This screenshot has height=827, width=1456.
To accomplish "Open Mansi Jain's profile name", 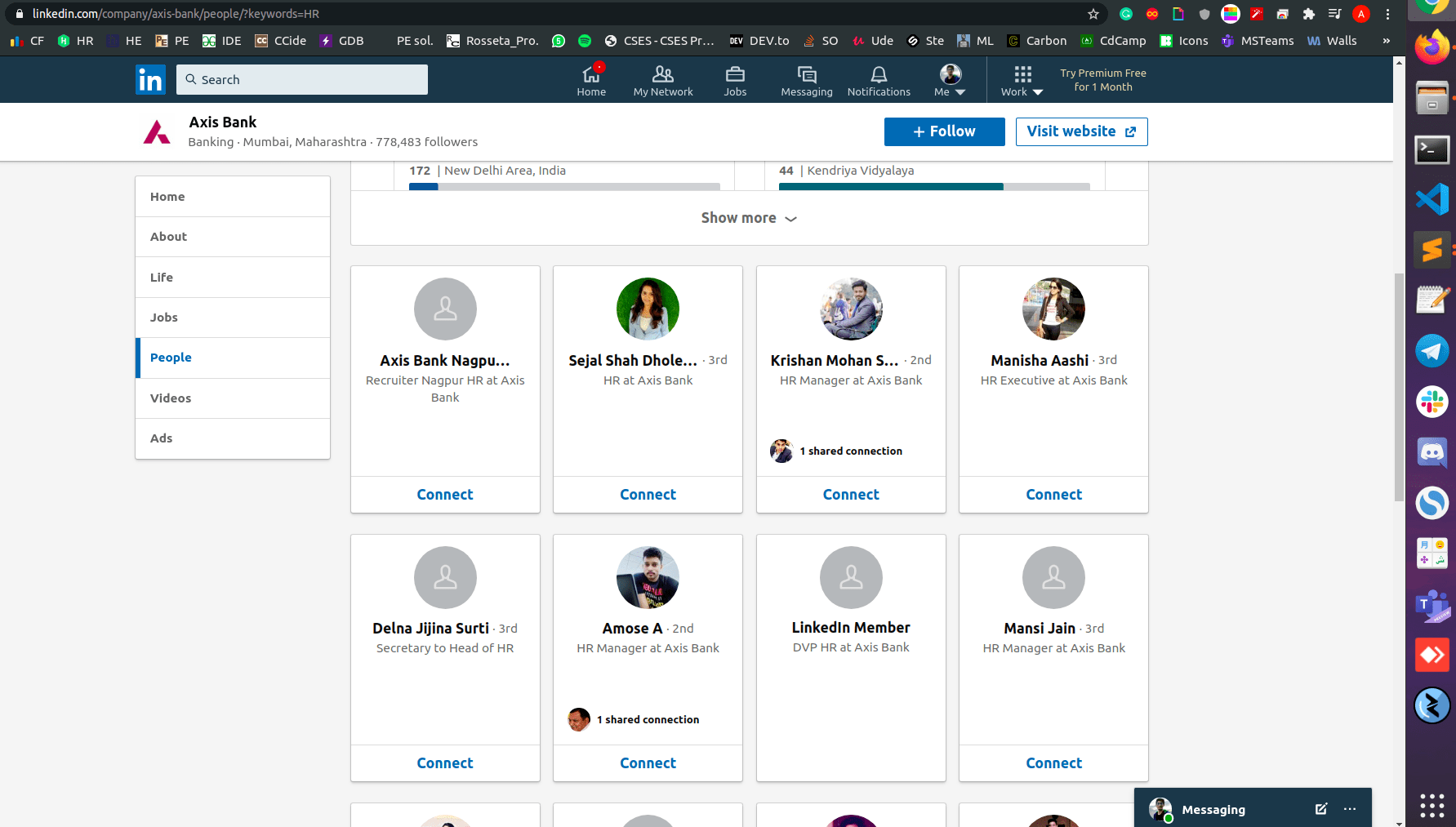I will [1040, 629].
